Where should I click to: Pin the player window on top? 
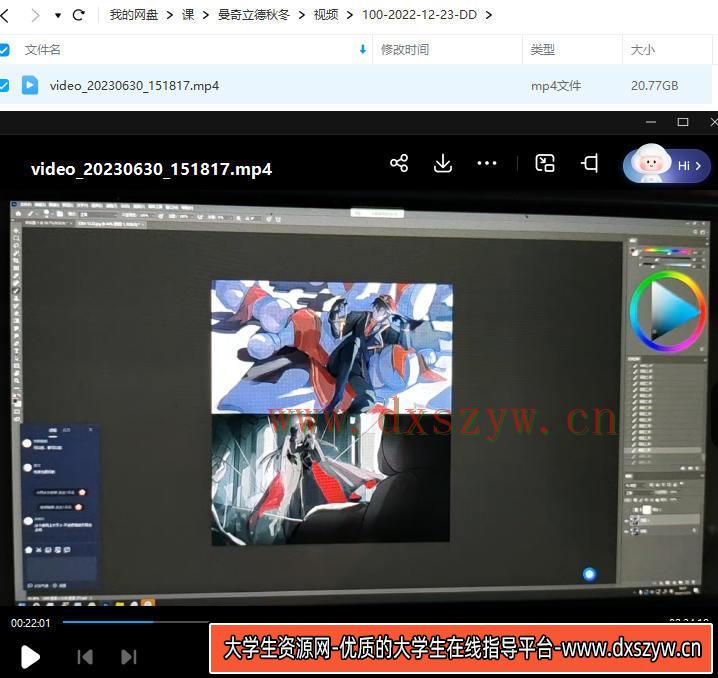point(589,163)
